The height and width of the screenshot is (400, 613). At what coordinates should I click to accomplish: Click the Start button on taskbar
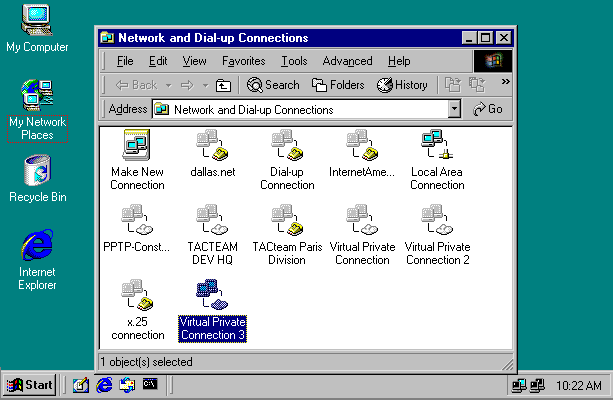point(30,384)
